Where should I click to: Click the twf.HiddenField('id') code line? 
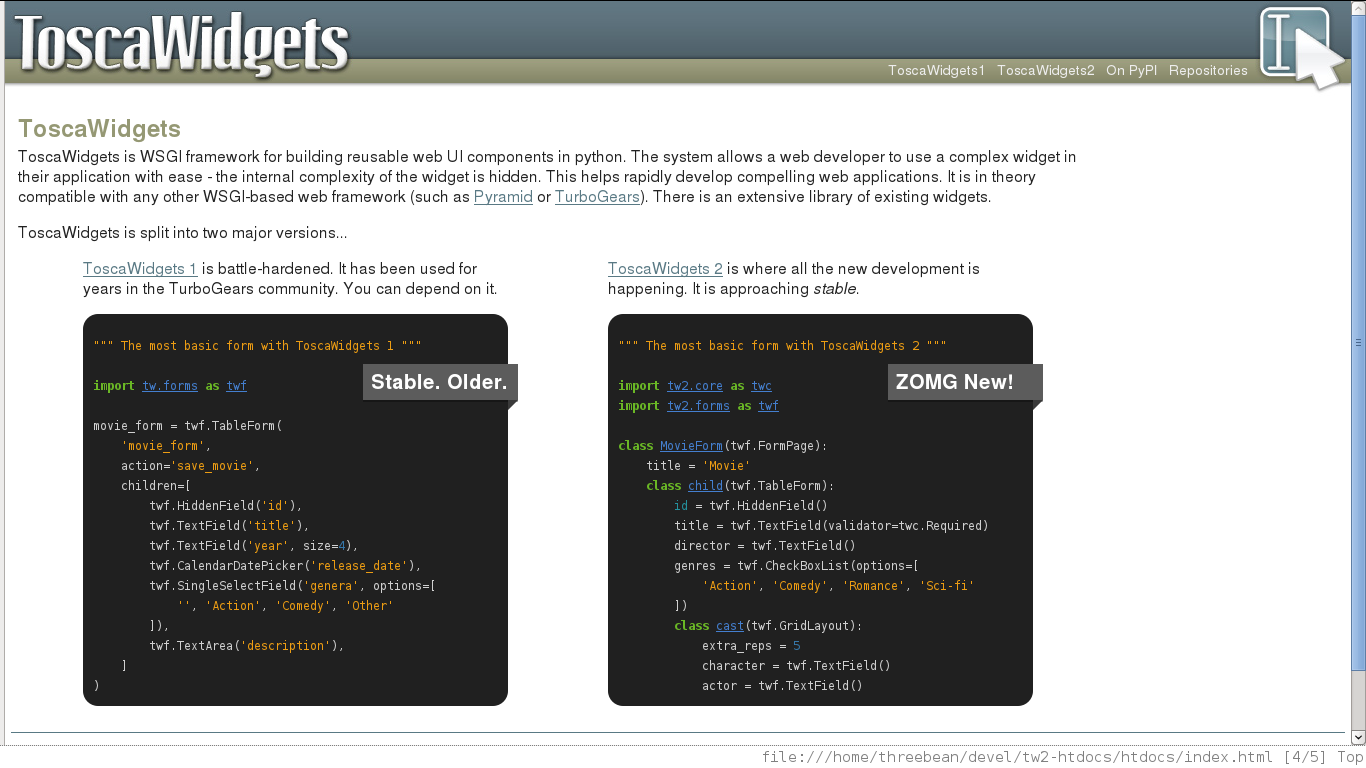226,506
